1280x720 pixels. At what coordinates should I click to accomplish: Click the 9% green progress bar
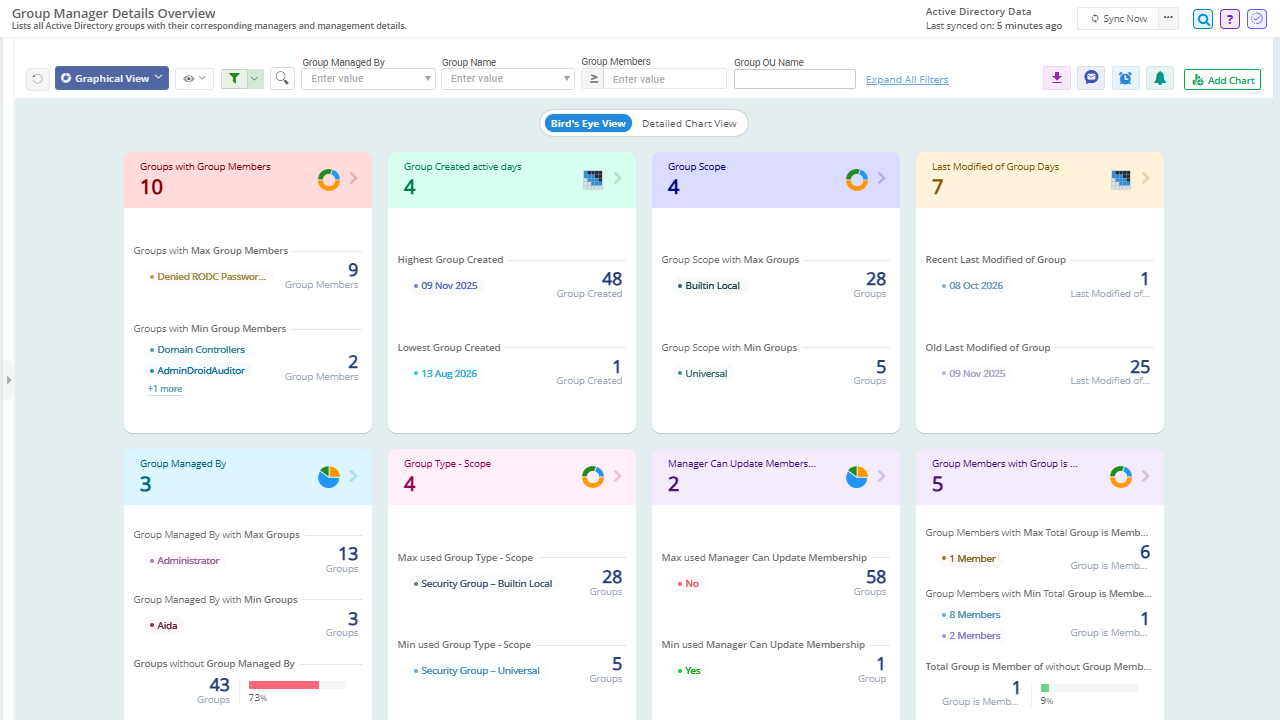click(x=1045, y=688)
